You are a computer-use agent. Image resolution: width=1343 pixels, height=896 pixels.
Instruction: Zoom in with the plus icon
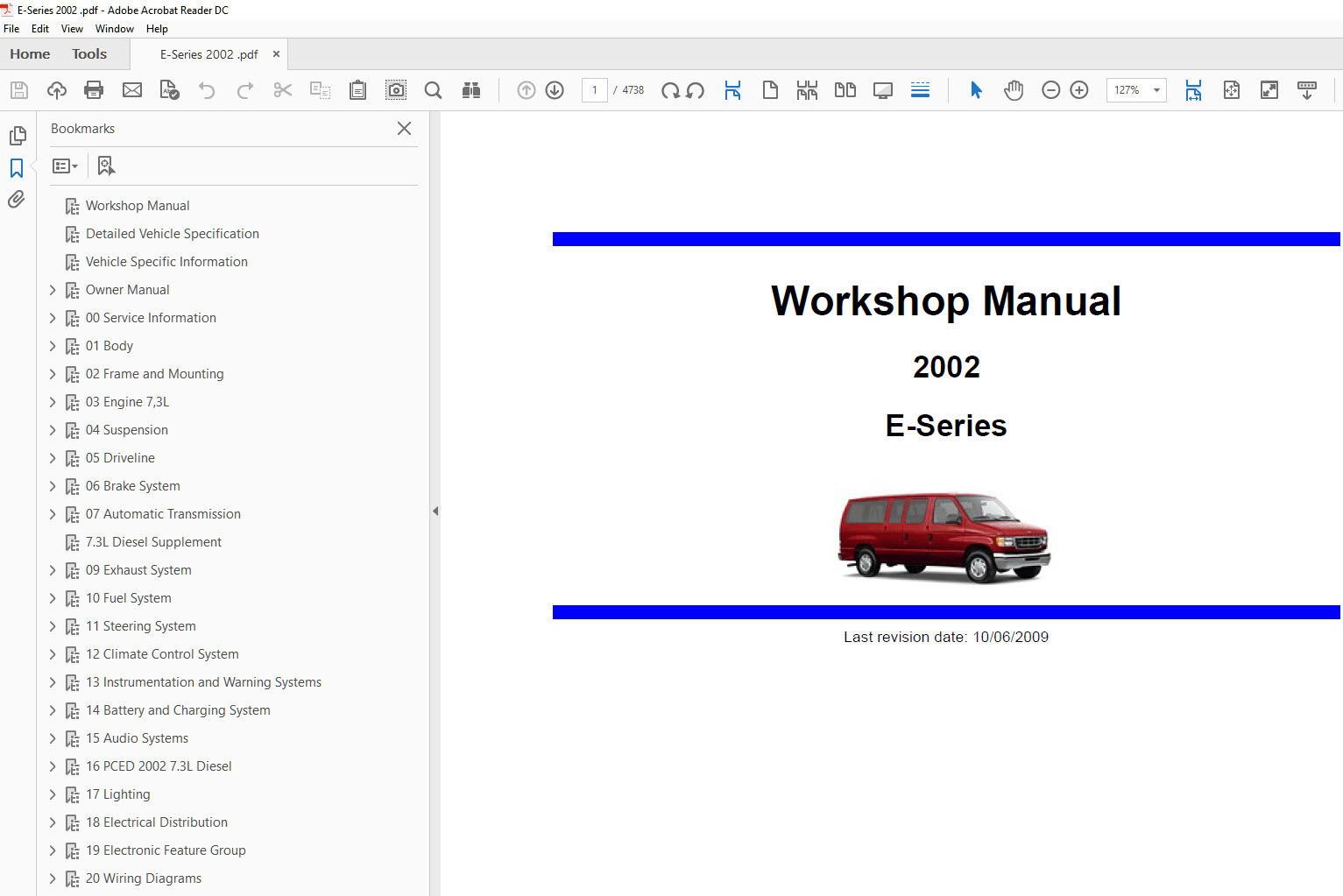coord(1079,90)
